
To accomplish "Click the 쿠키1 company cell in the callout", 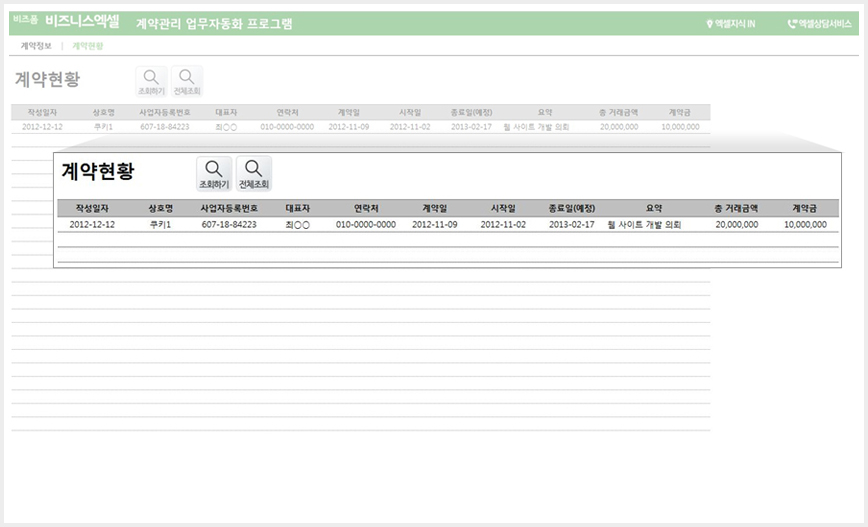I will click(x=161, y=224).
